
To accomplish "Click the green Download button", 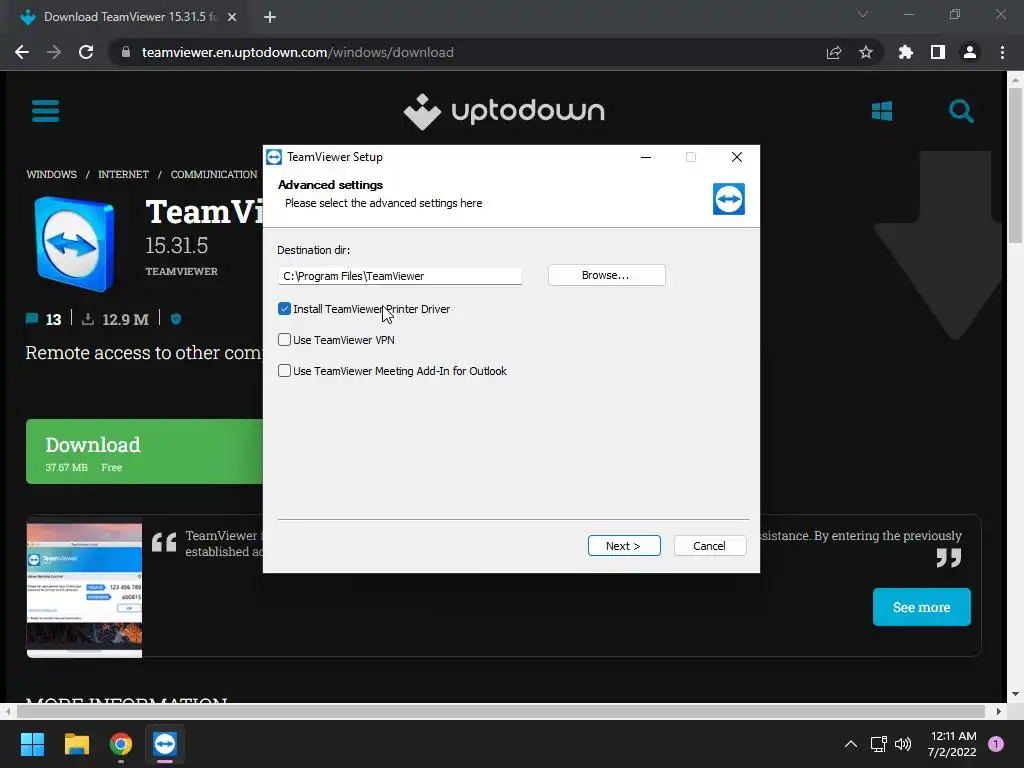I will [x=144, y=451].
